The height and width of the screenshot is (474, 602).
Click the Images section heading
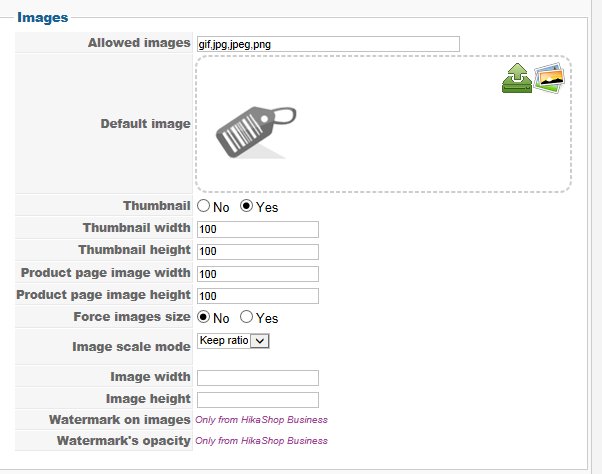[x=43, y=18]
